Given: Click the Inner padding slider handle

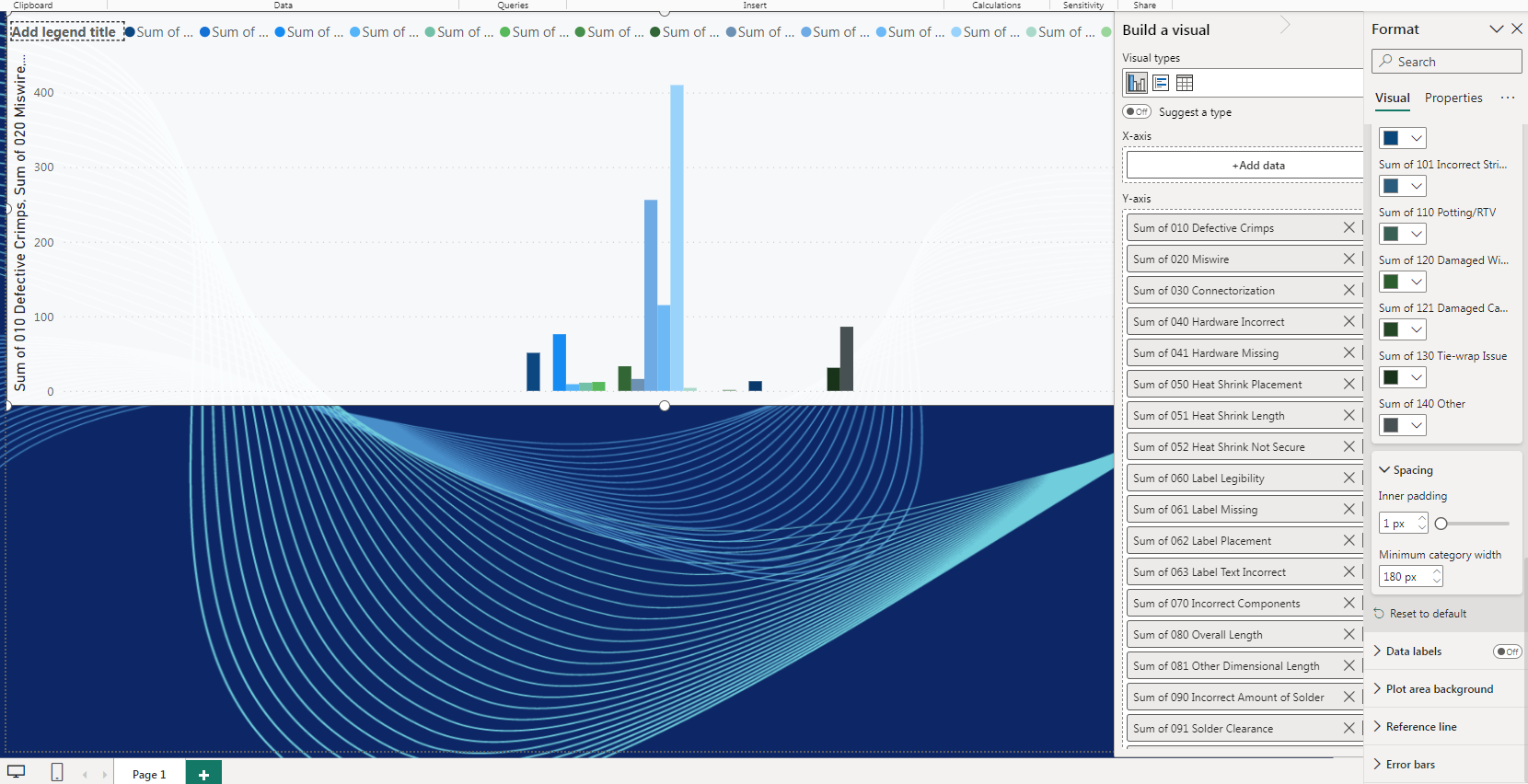Looking at the screenshot, I should (x=1441, y=524).
